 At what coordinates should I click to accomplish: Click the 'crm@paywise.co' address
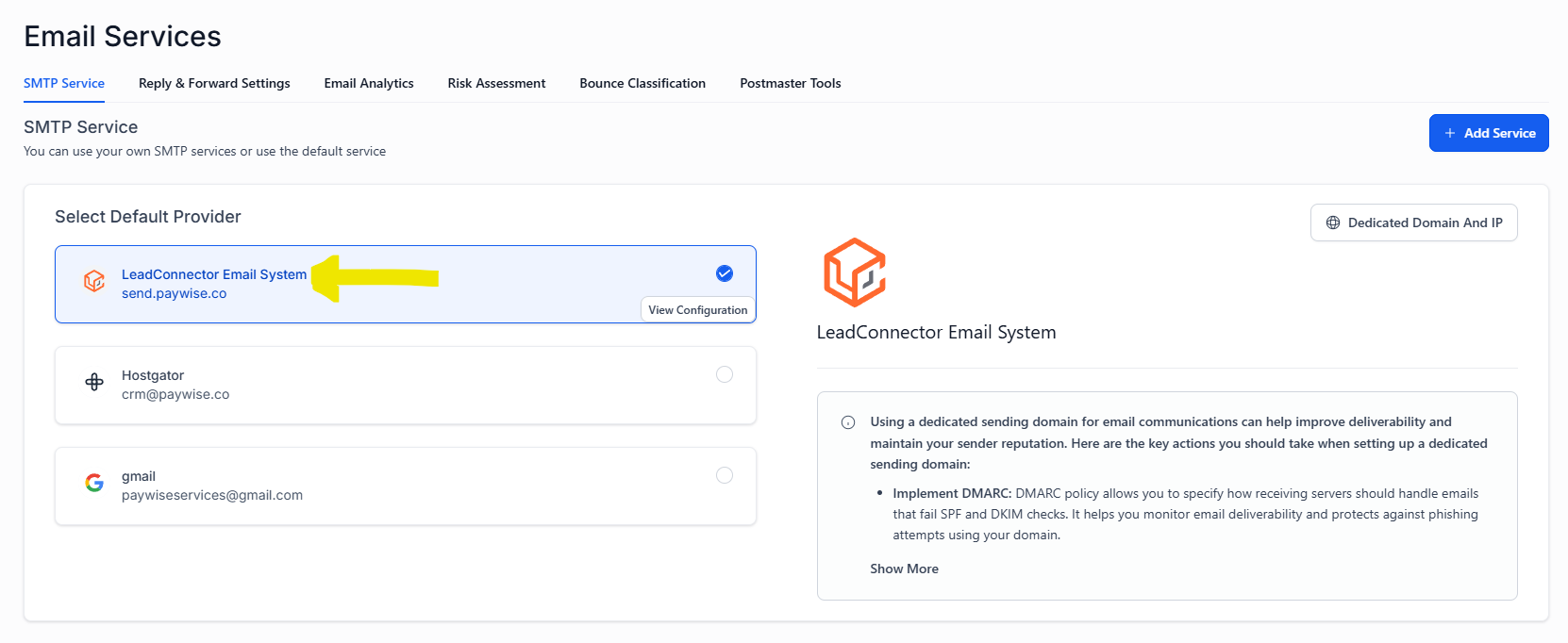(175, 394)
